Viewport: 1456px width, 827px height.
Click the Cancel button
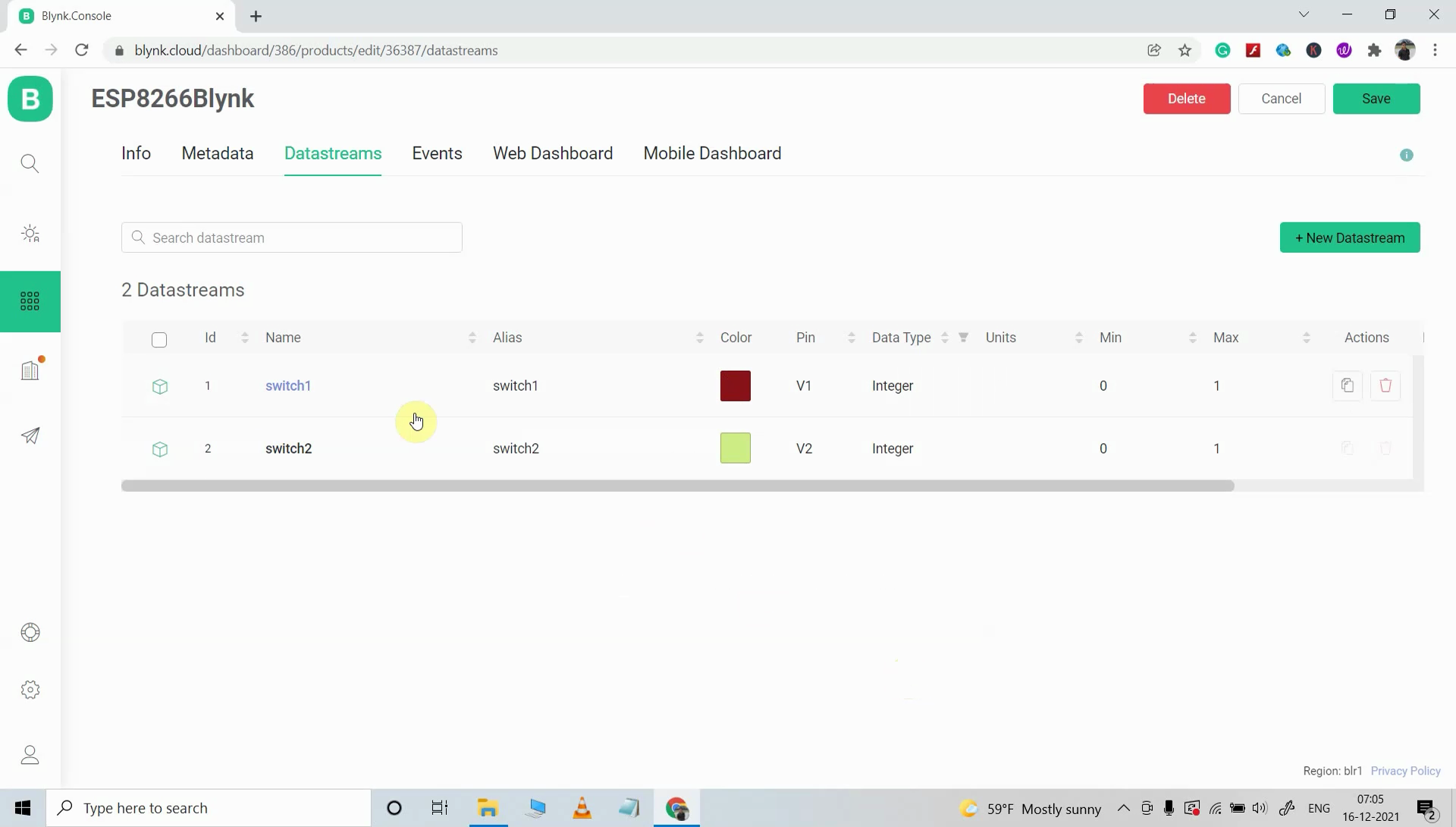pos(1282,99)
